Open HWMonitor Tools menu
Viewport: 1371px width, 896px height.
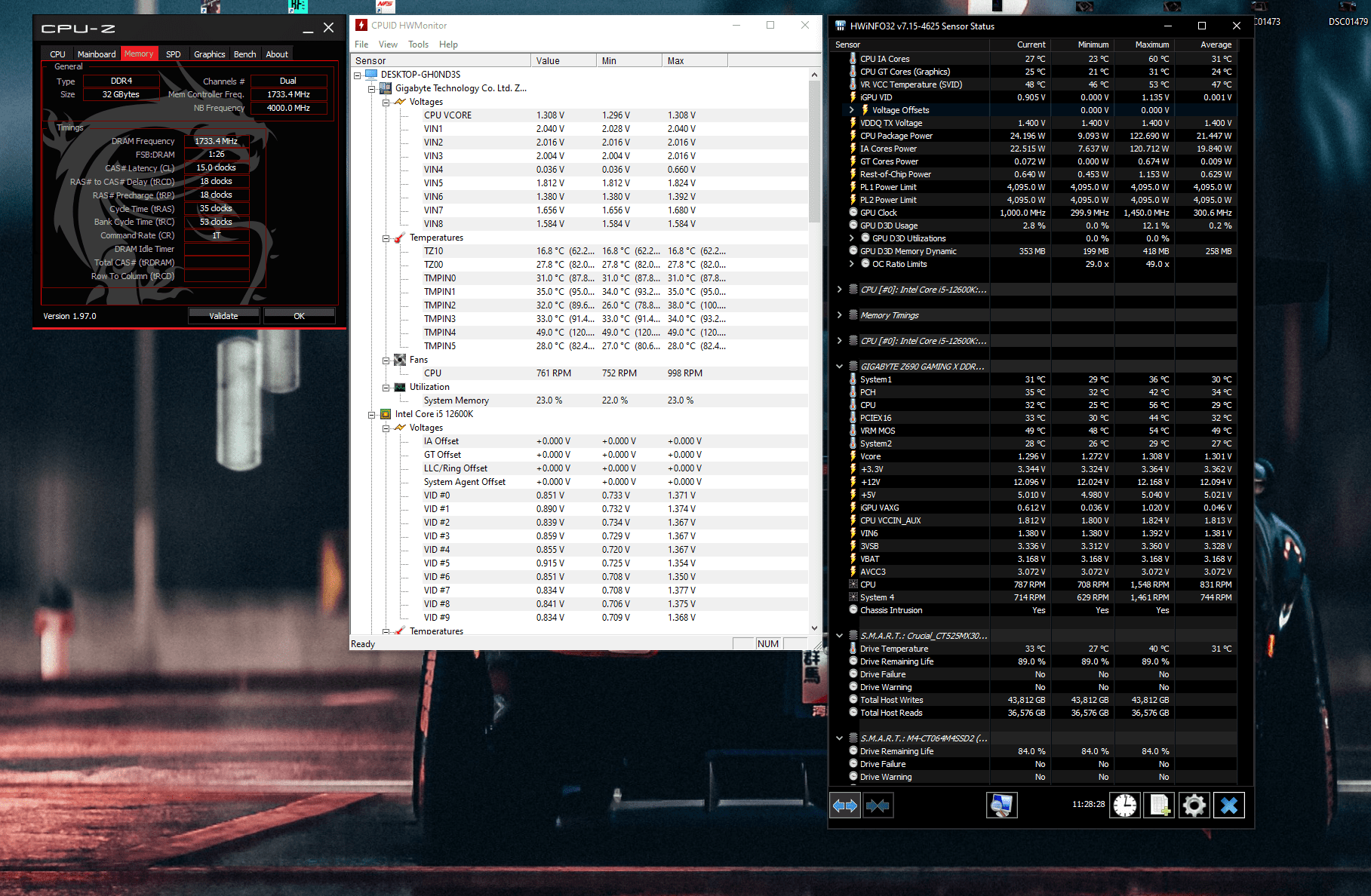coord(418,44)
